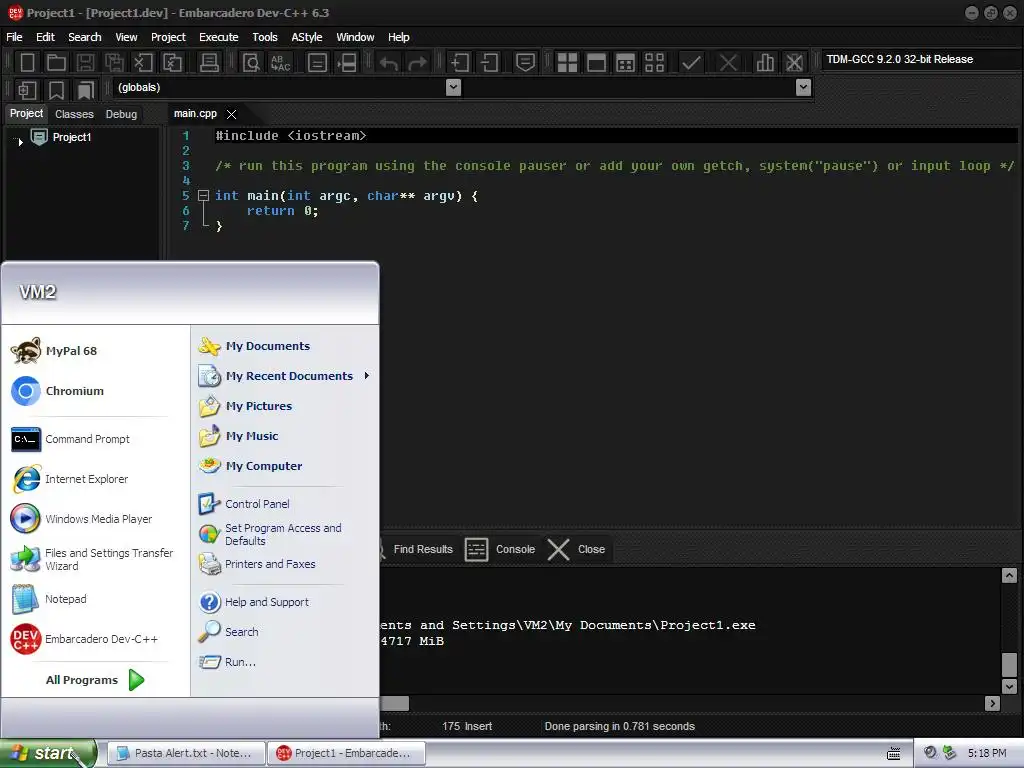The image size is (1024, 768).
Task: Click the compile log scroll down arrow
Action: click(1009, 686)
